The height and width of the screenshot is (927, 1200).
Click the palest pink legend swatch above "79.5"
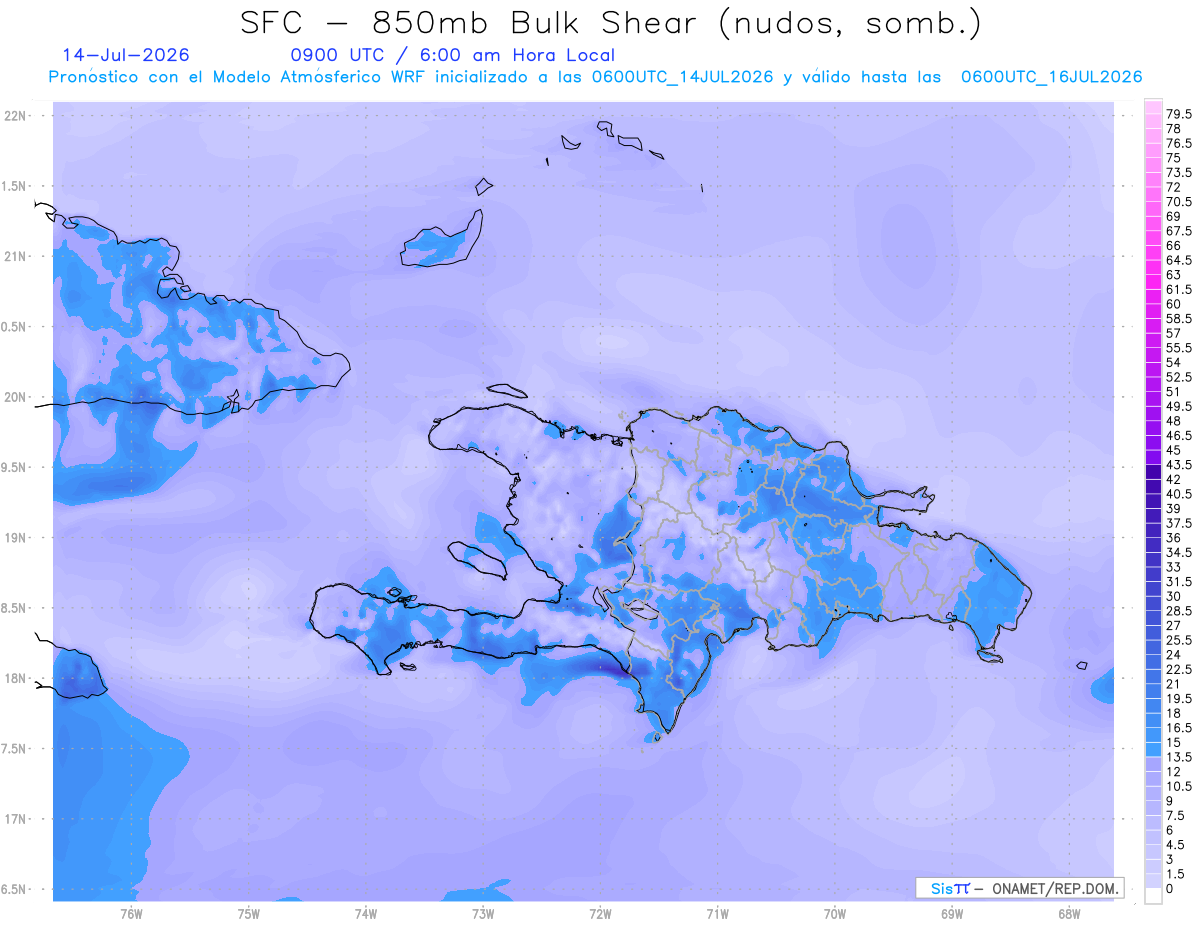[1153, 107]
